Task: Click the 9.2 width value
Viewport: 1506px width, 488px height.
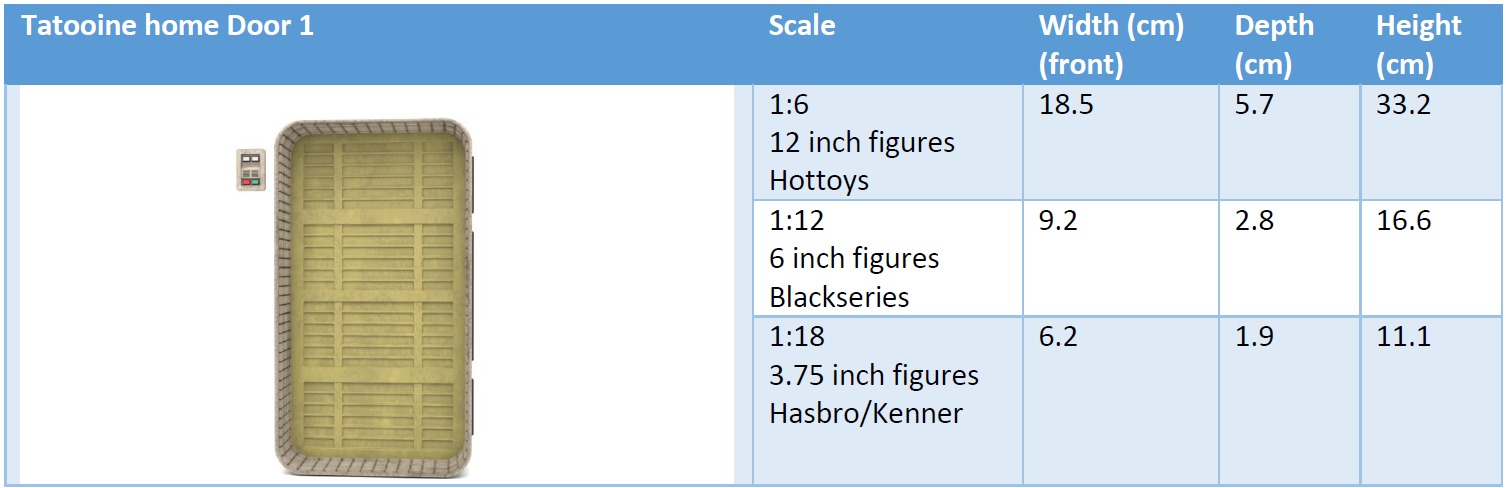Action: point(1058,221)
